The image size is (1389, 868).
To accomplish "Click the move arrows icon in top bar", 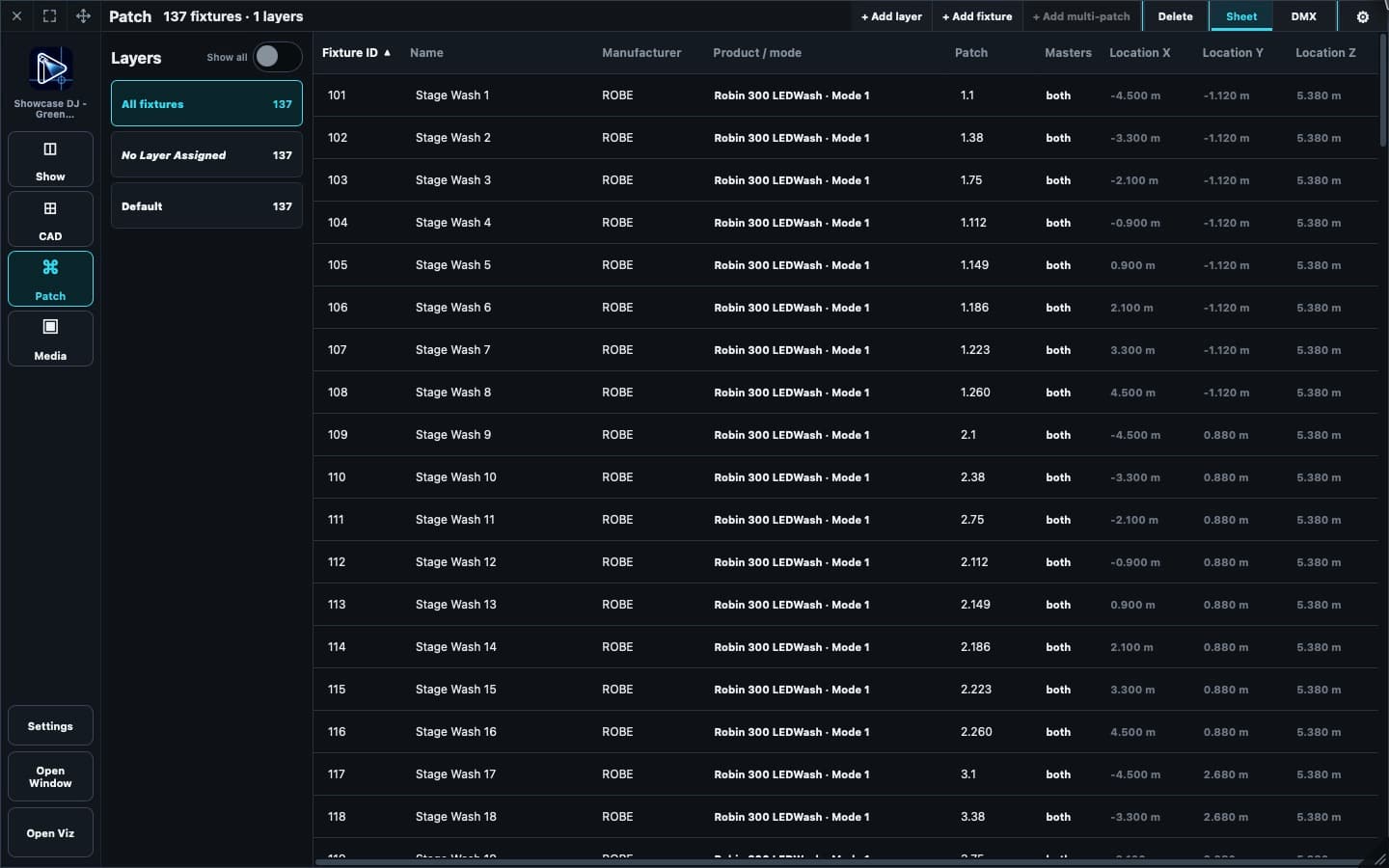I will coord(84,16).
